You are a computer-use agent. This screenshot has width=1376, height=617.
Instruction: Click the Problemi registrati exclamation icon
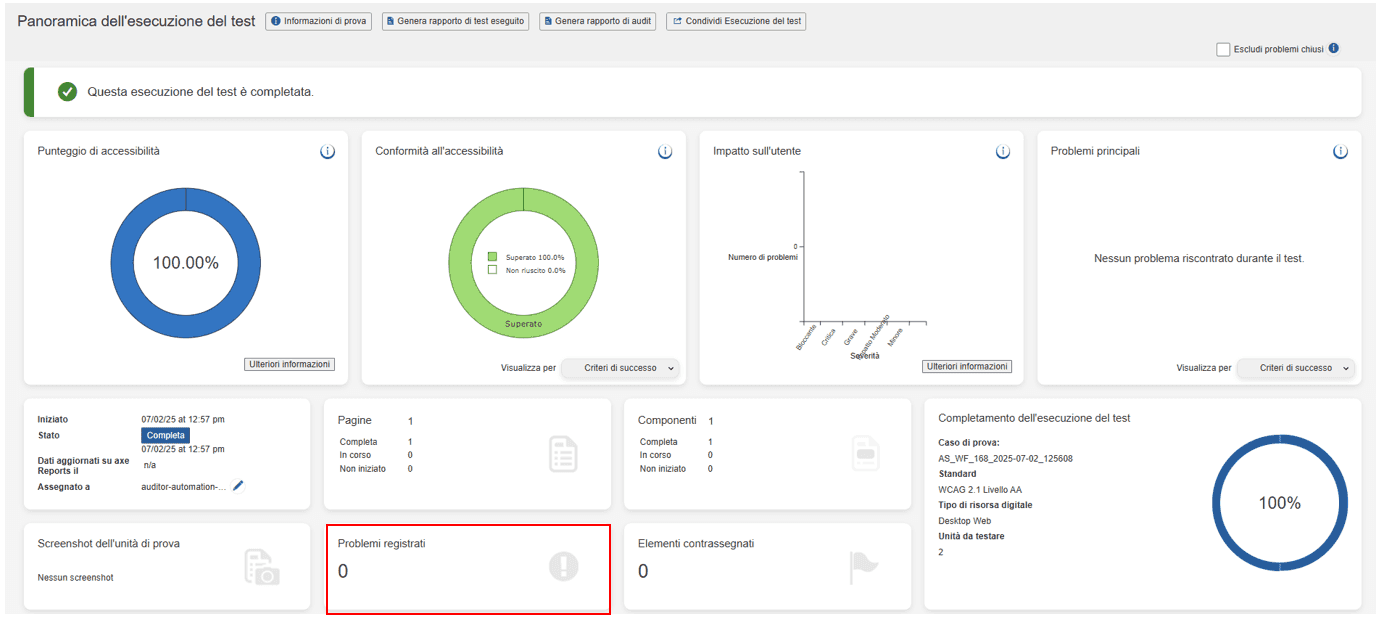pos(564,567)
